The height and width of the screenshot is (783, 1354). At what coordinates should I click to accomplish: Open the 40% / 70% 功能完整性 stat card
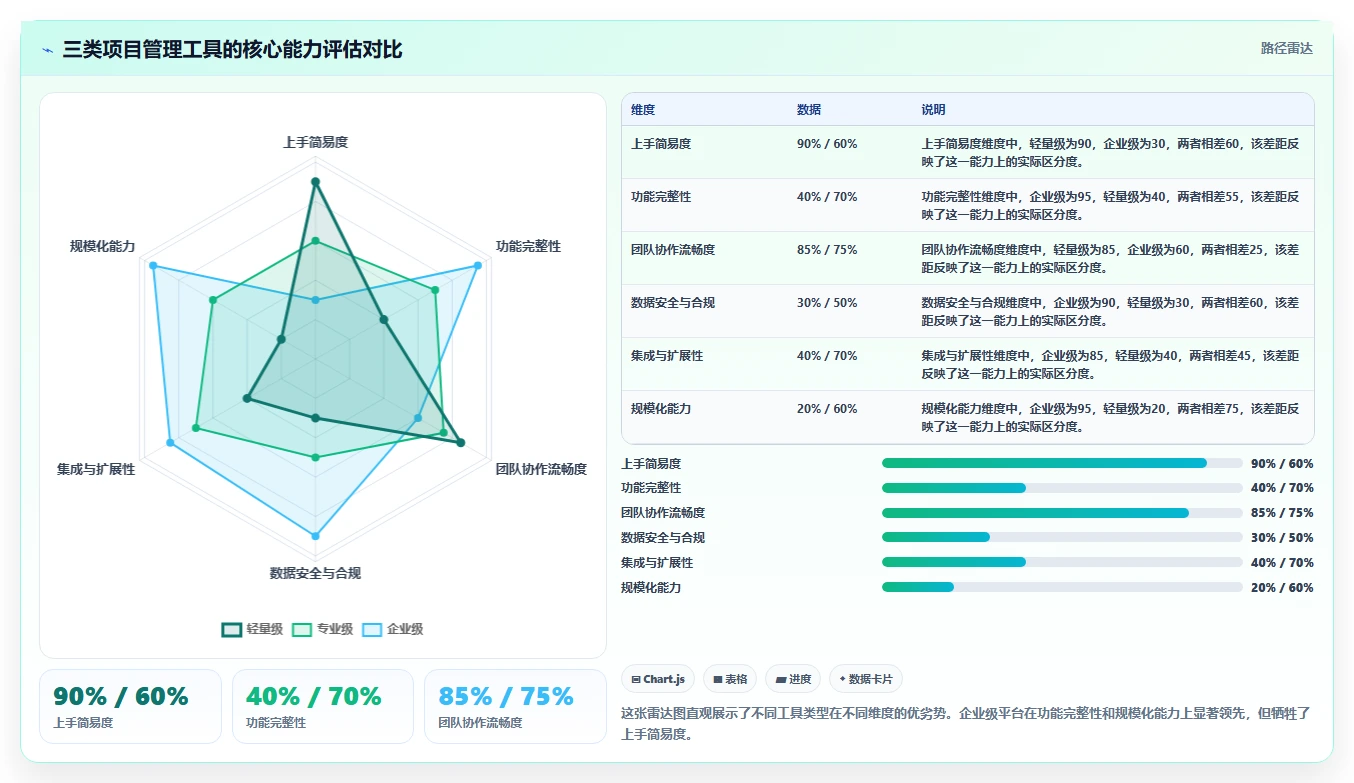323,706
